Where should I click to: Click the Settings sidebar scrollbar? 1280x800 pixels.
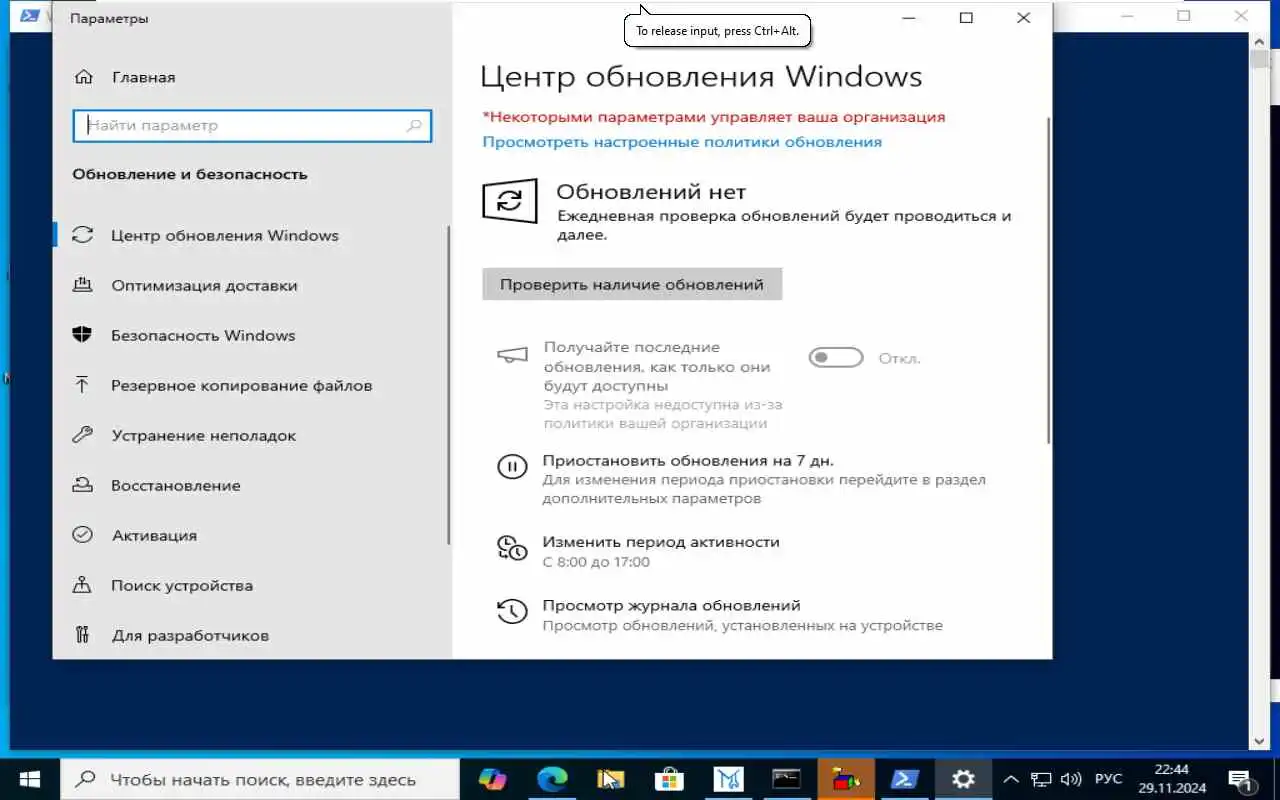point(448,385)
